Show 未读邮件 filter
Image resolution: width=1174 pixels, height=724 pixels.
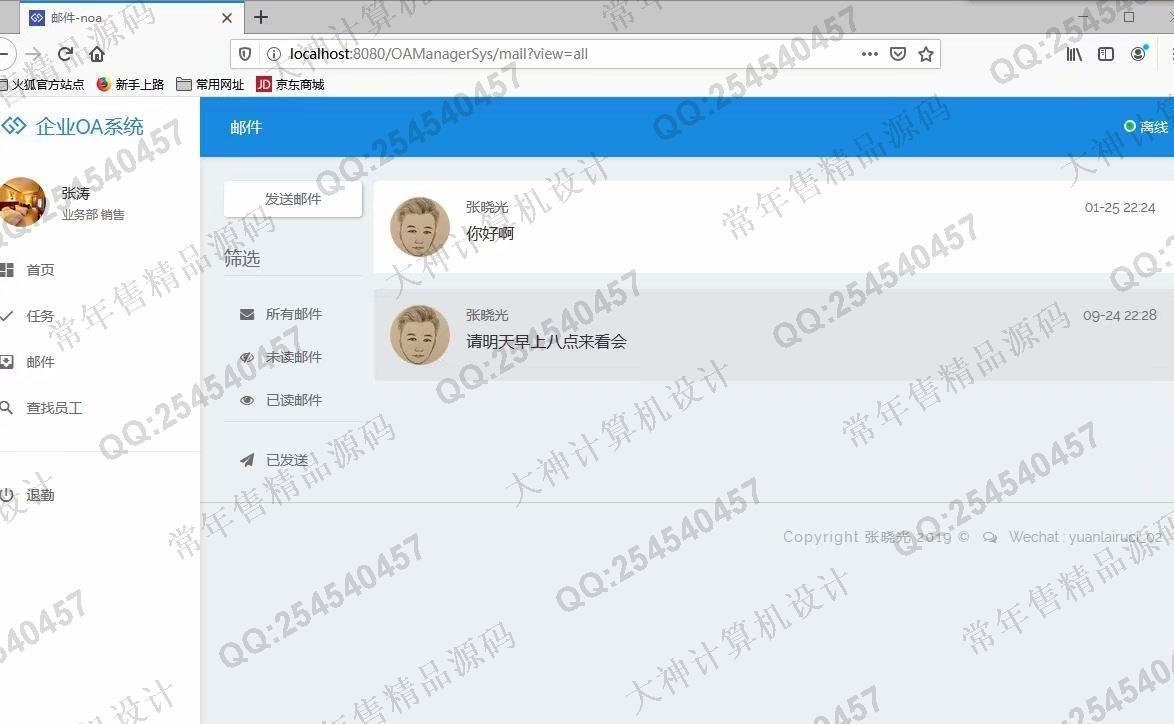click(294, 357)
